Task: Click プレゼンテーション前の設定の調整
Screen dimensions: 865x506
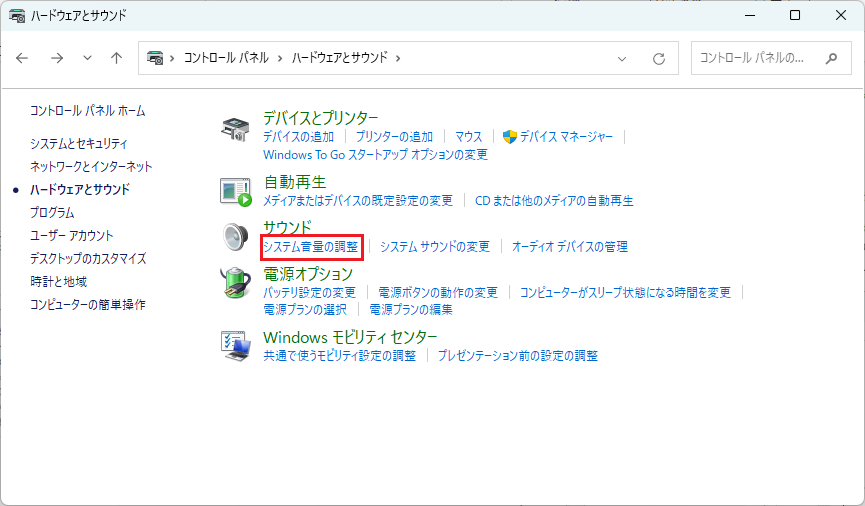Action: click(x=518, y=355)
